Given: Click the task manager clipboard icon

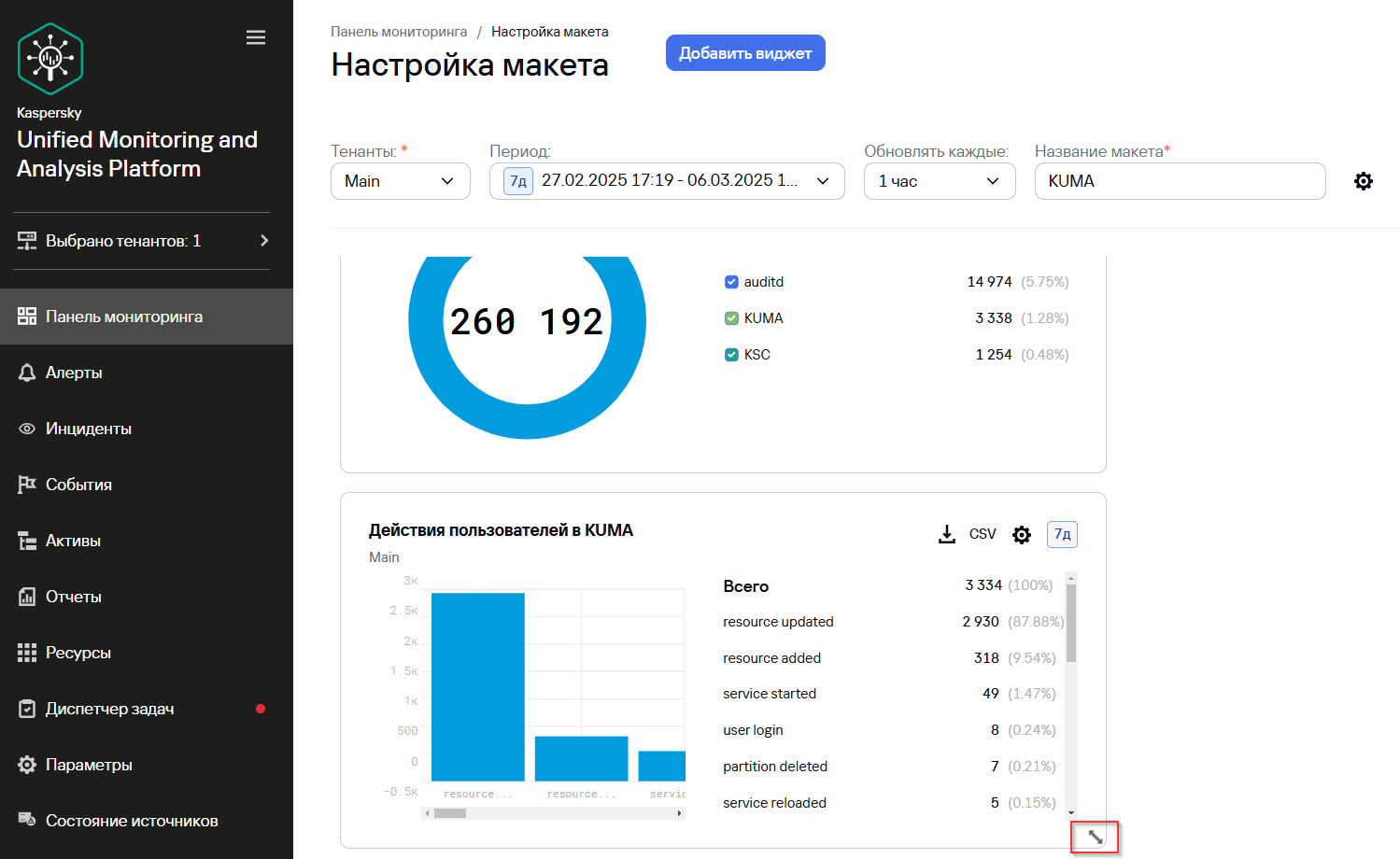Looking at the screenshot, I should tap(27, 709).
